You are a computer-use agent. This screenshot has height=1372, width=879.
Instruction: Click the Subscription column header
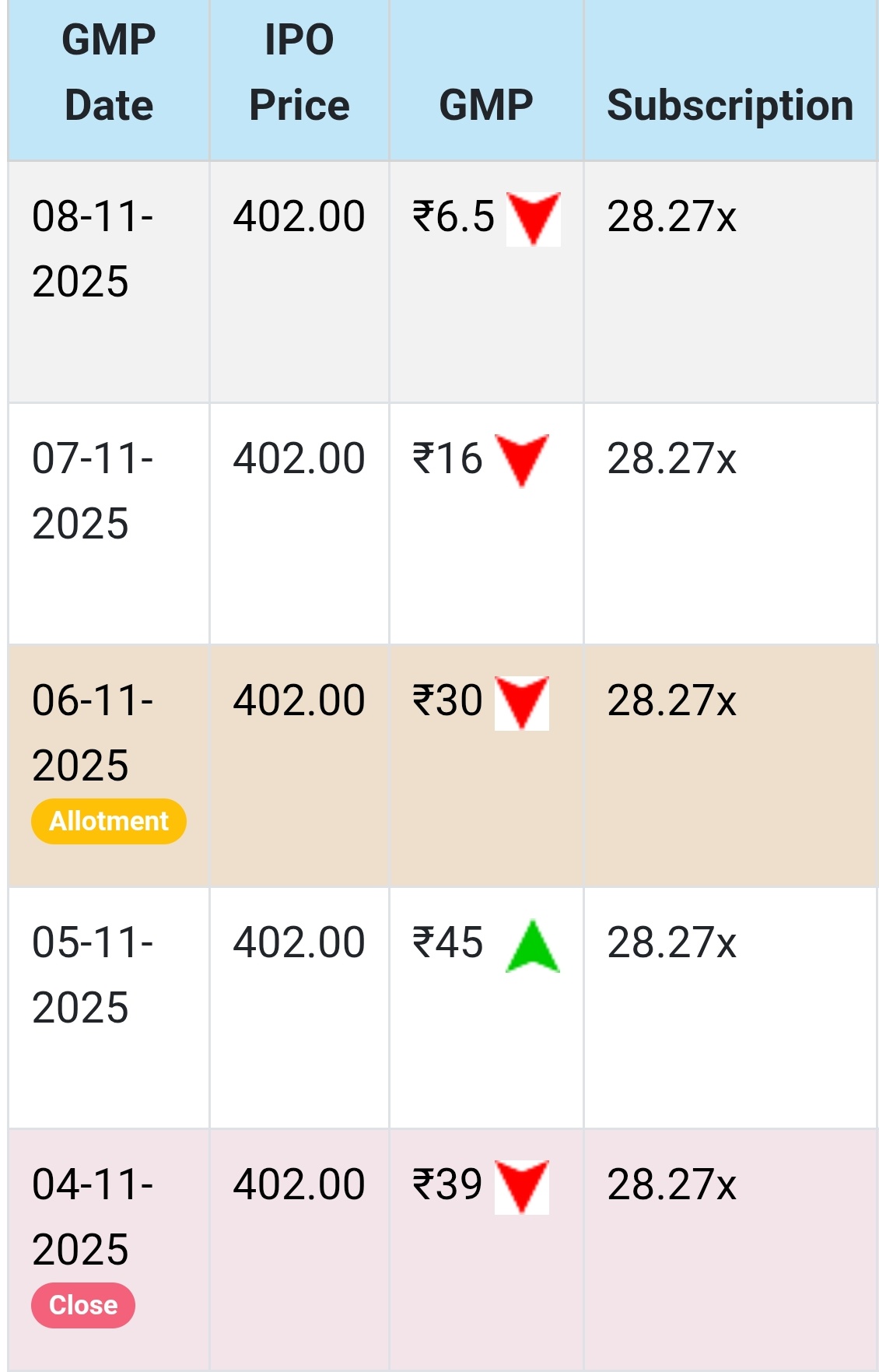point(730,105)
